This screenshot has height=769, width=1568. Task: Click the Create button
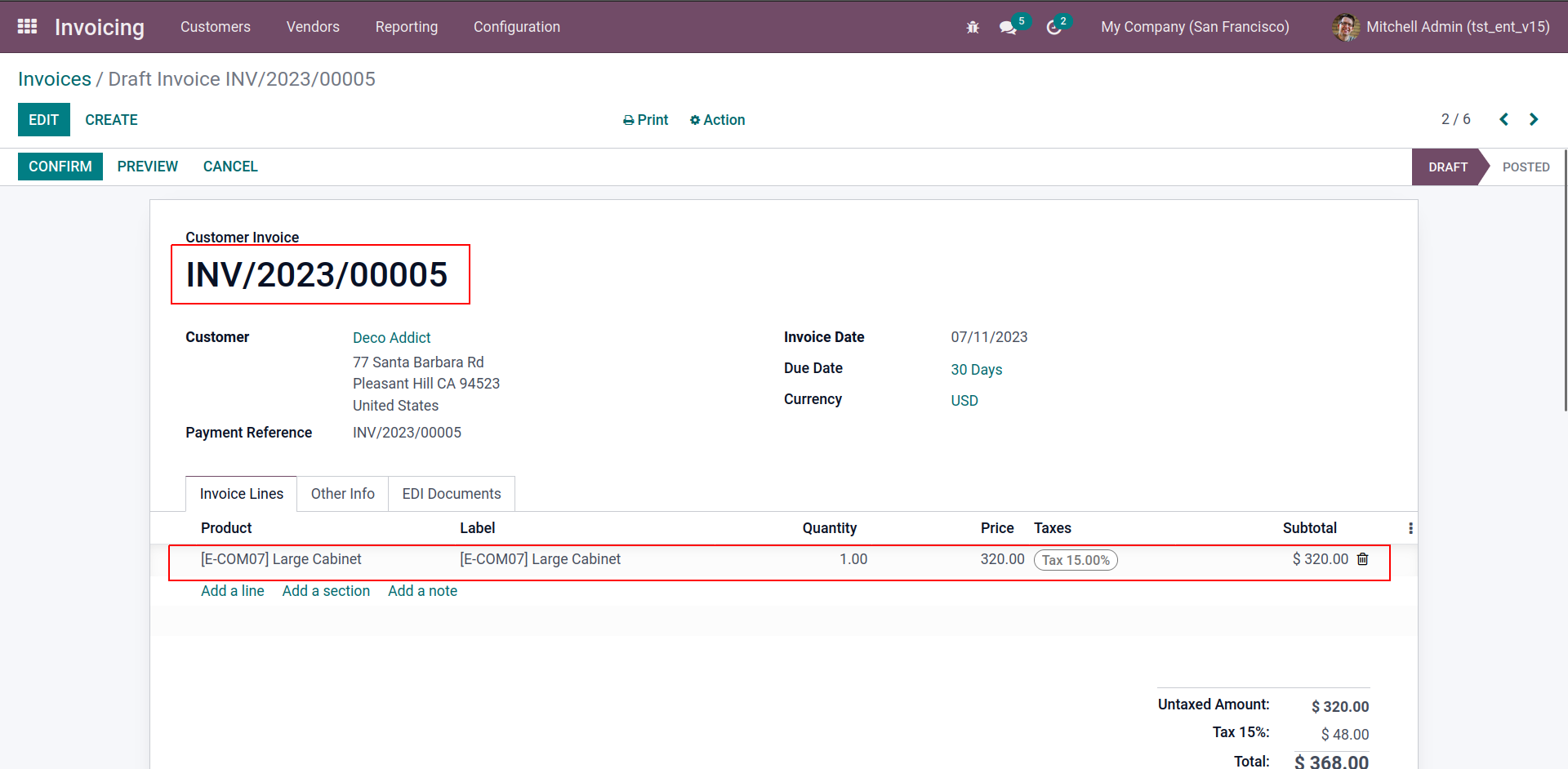tap(111, 120)
